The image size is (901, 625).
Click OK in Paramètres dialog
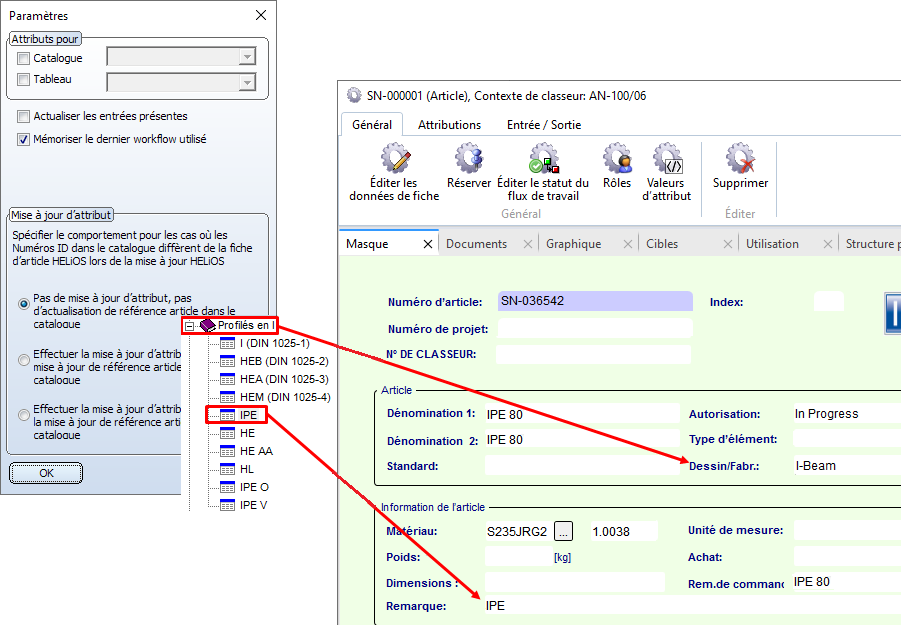pos(46,473)
